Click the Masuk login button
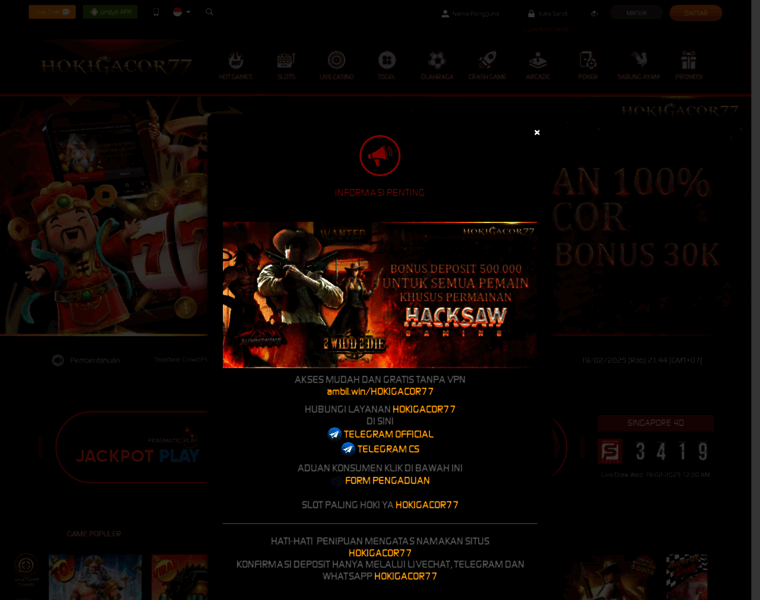Screen dimensions: 760x600 (x=636, y=13)
